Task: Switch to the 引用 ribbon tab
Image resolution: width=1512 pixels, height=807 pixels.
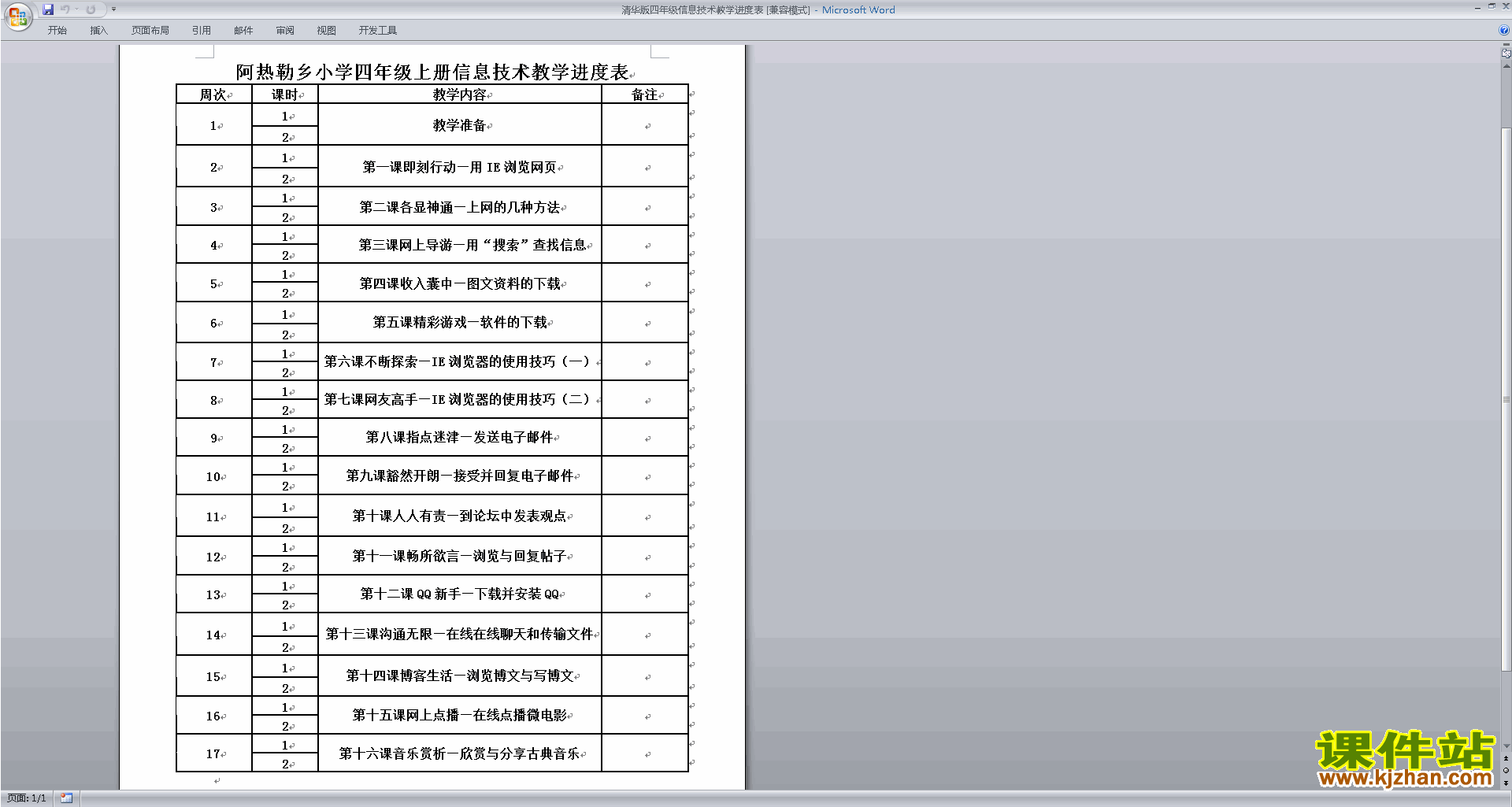Action: click(202, 31)
